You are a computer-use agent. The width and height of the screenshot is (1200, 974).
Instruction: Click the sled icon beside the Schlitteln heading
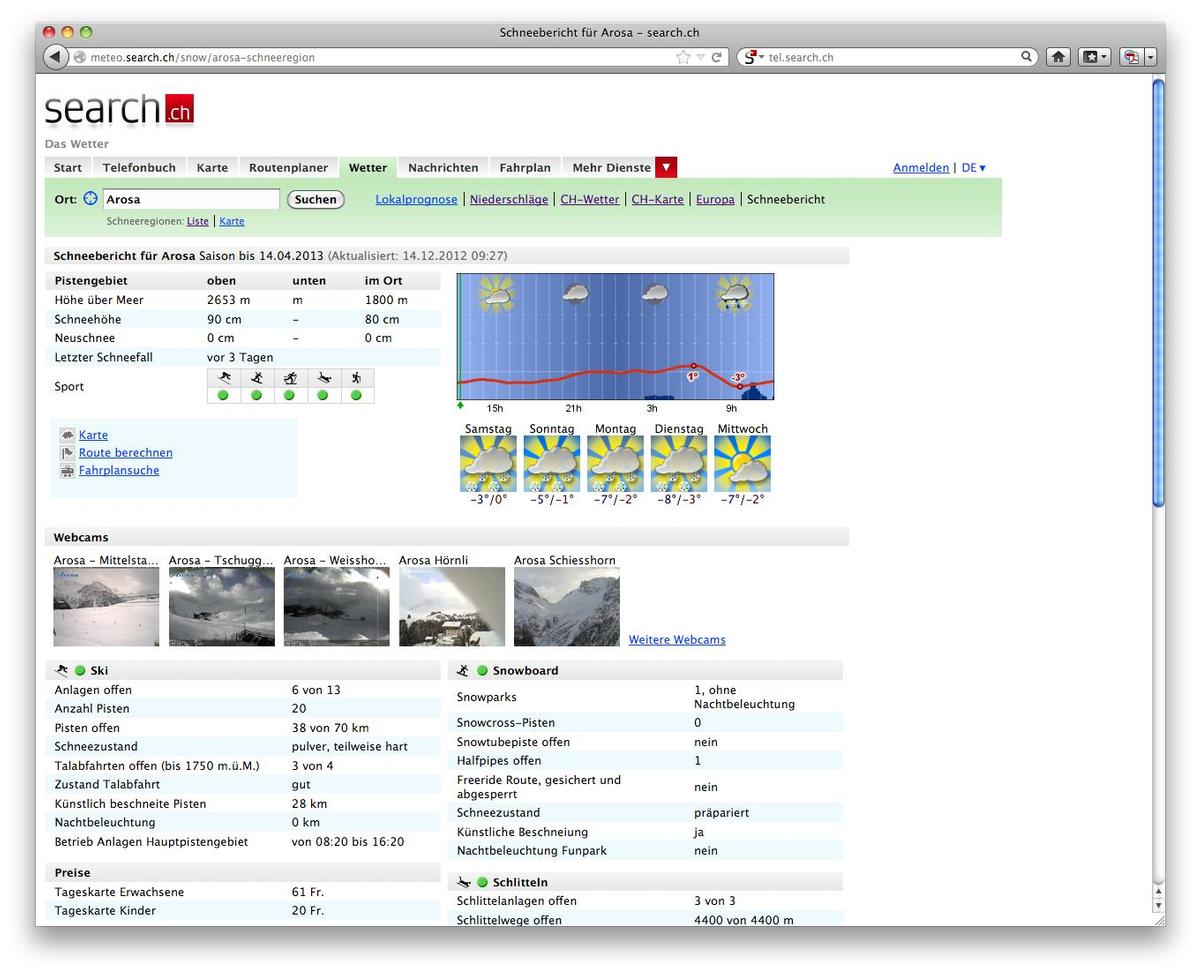click(x=463, y=882)
